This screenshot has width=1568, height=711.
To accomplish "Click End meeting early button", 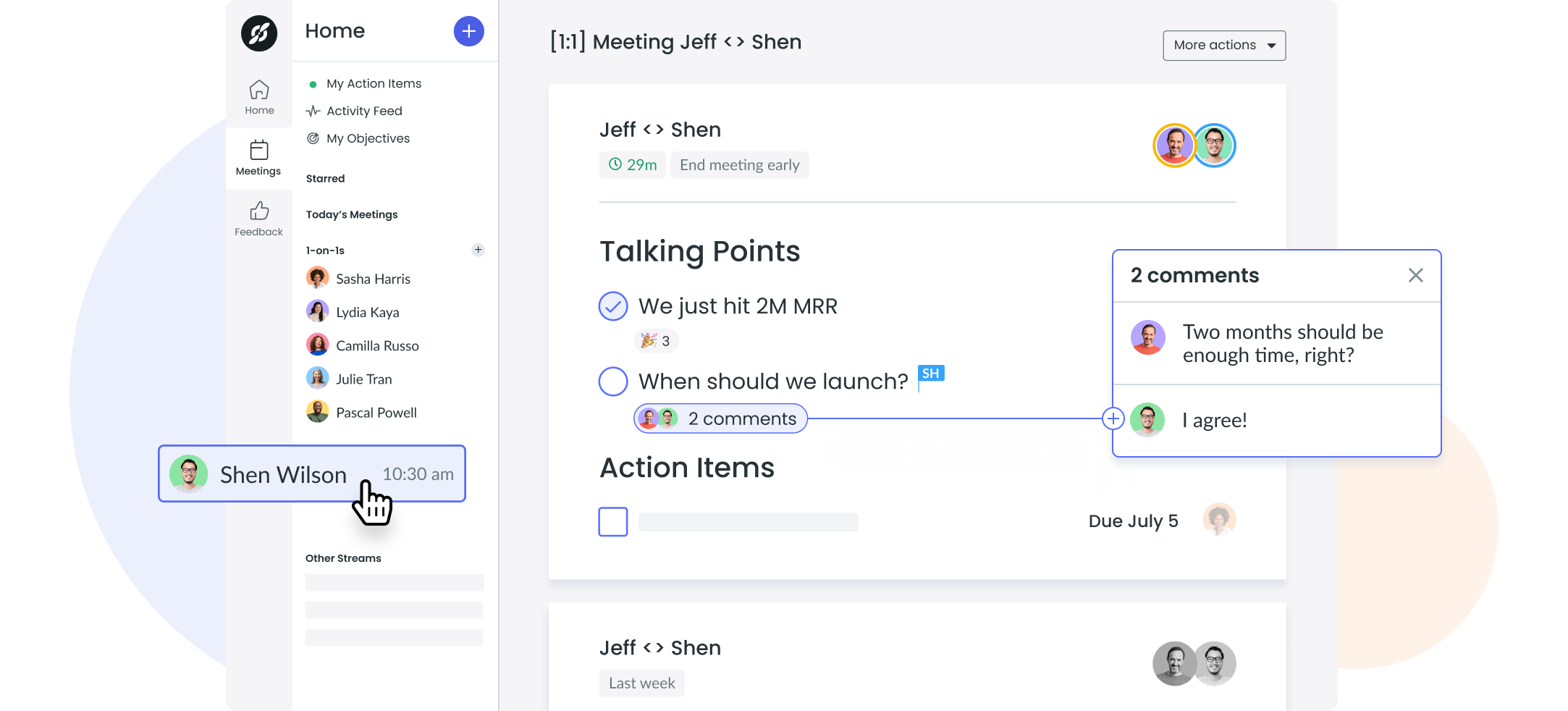I will (x=739, y=165).
